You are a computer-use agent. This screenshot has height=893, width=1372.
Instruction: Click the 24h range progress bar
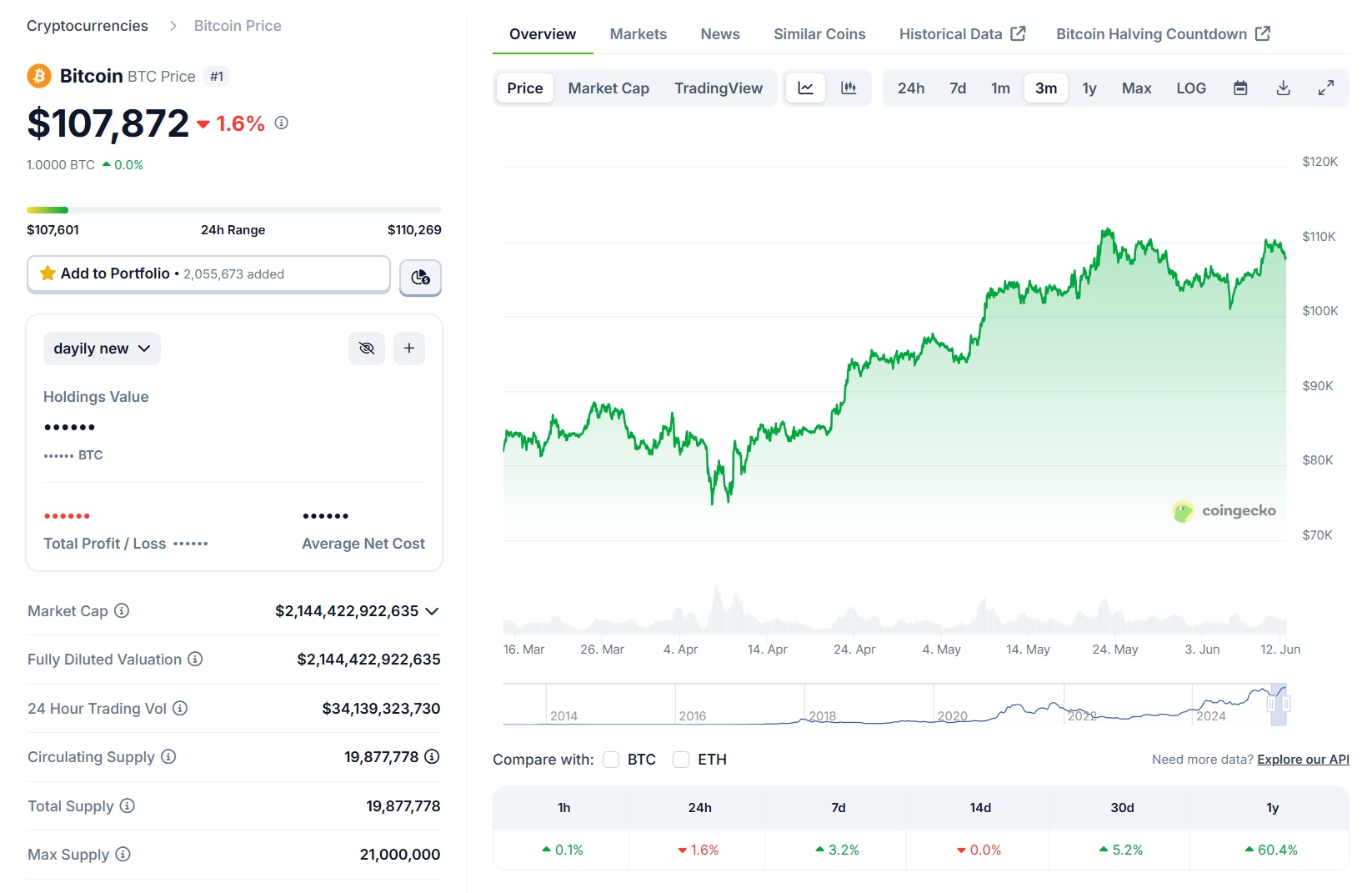tap(234, 210)
